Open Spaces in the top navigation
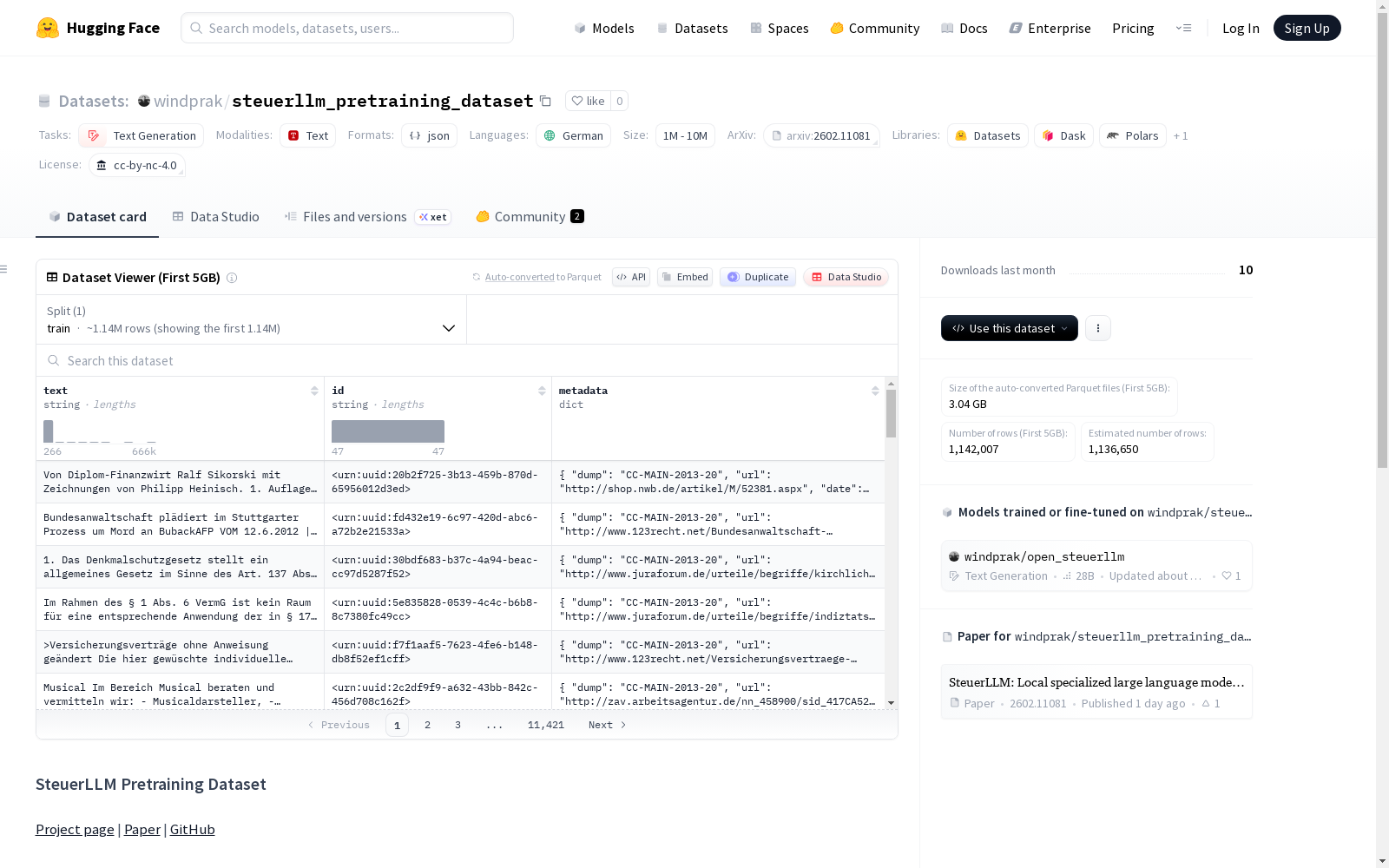 pyautogui.click(x=780, y=28)
